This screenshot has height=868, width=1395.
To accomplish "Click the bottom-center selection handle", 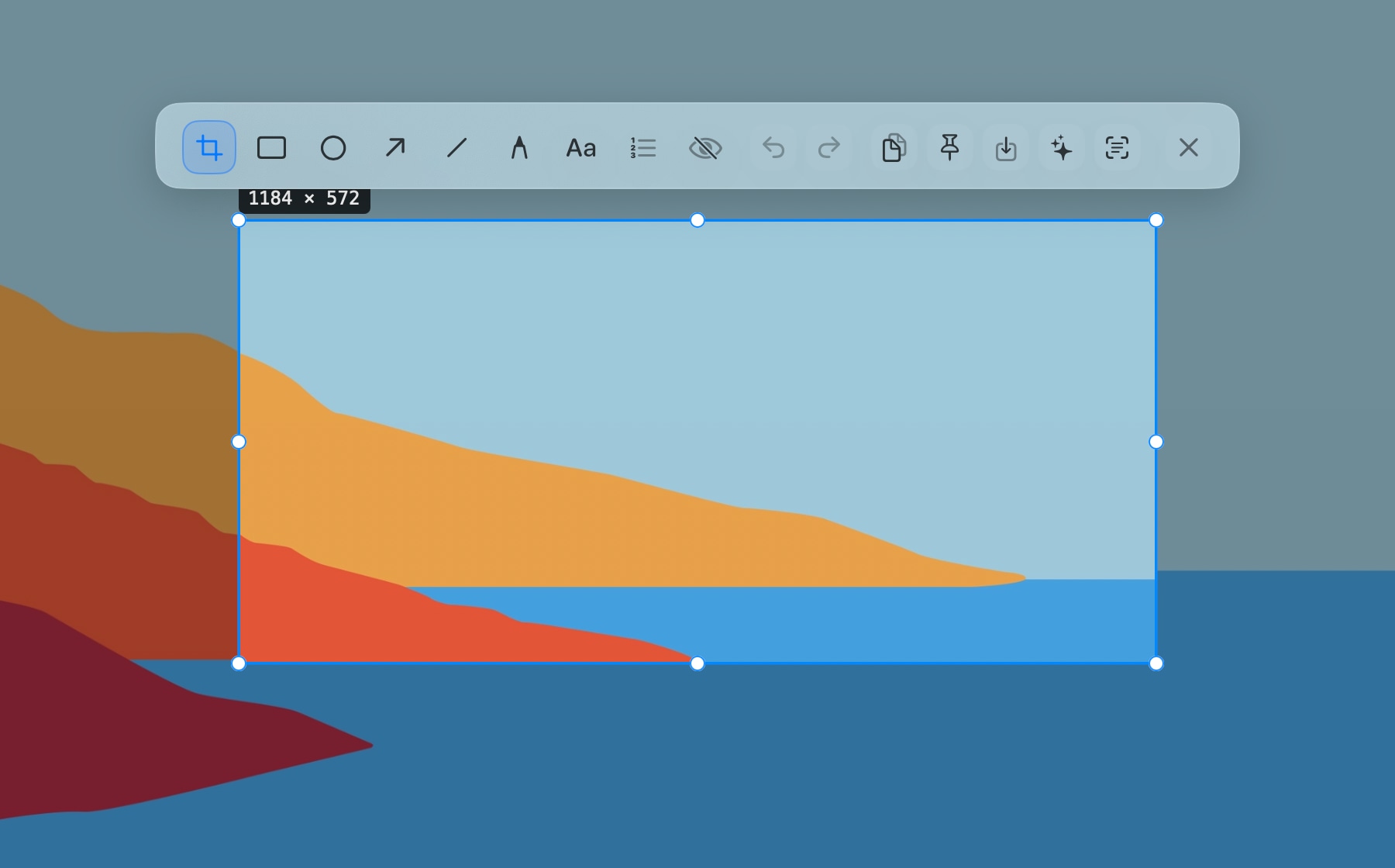I will click(x=697, y=663).
